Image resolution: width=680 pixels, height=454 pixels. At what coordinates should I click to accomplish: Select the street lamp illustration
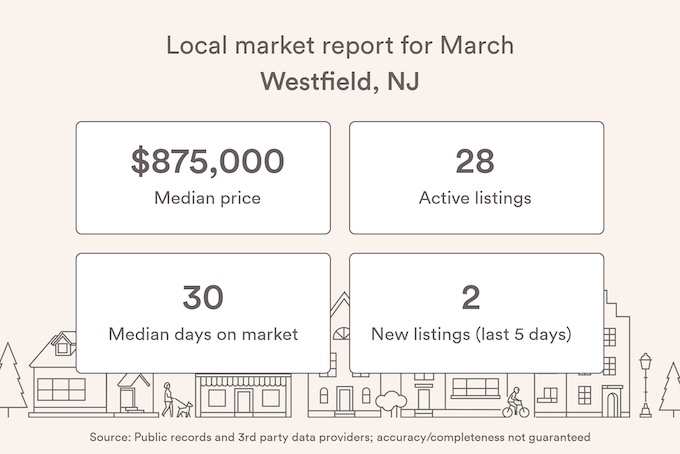[646, 385]
